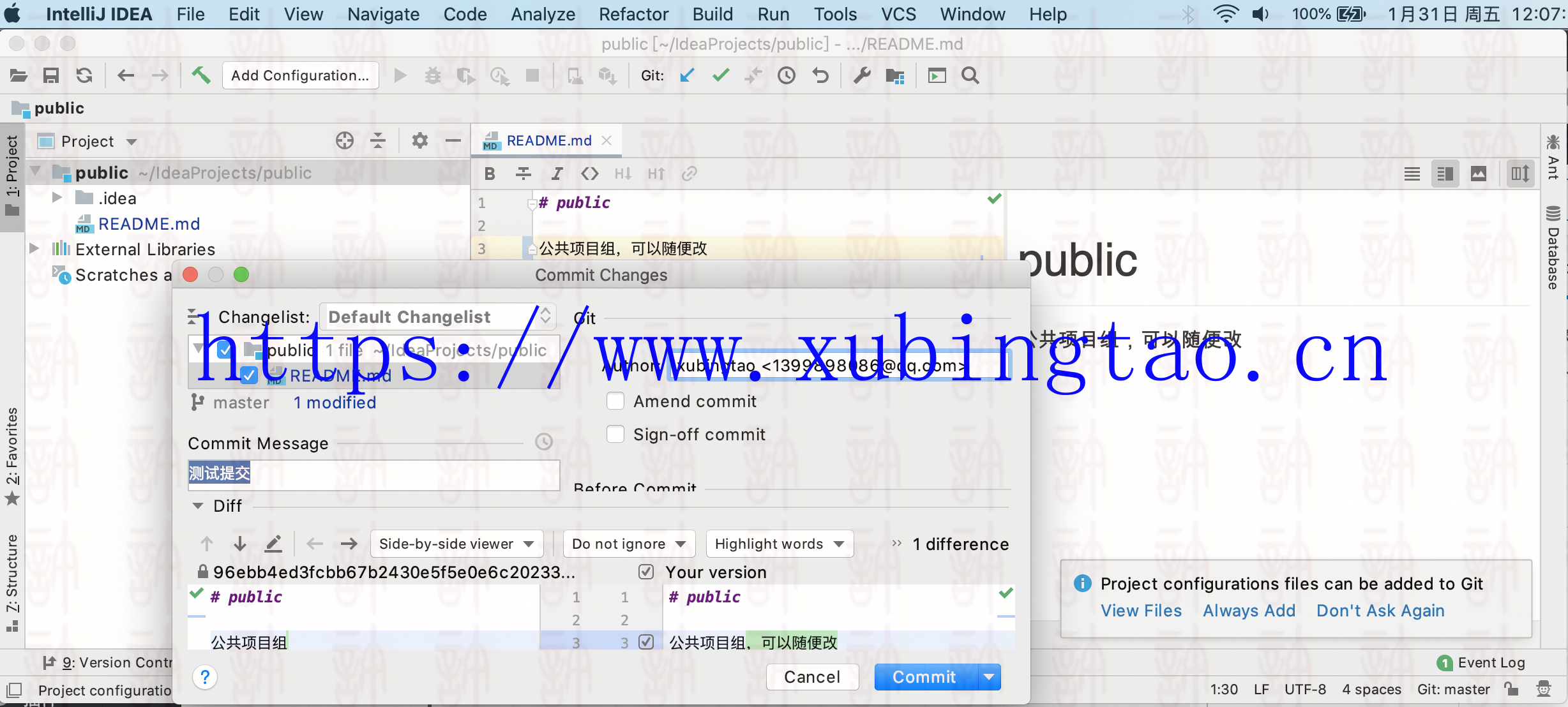Click the Search Everywhere magnifier icon
Viewport: 1568px width, 707px height.
coord(970,76)
